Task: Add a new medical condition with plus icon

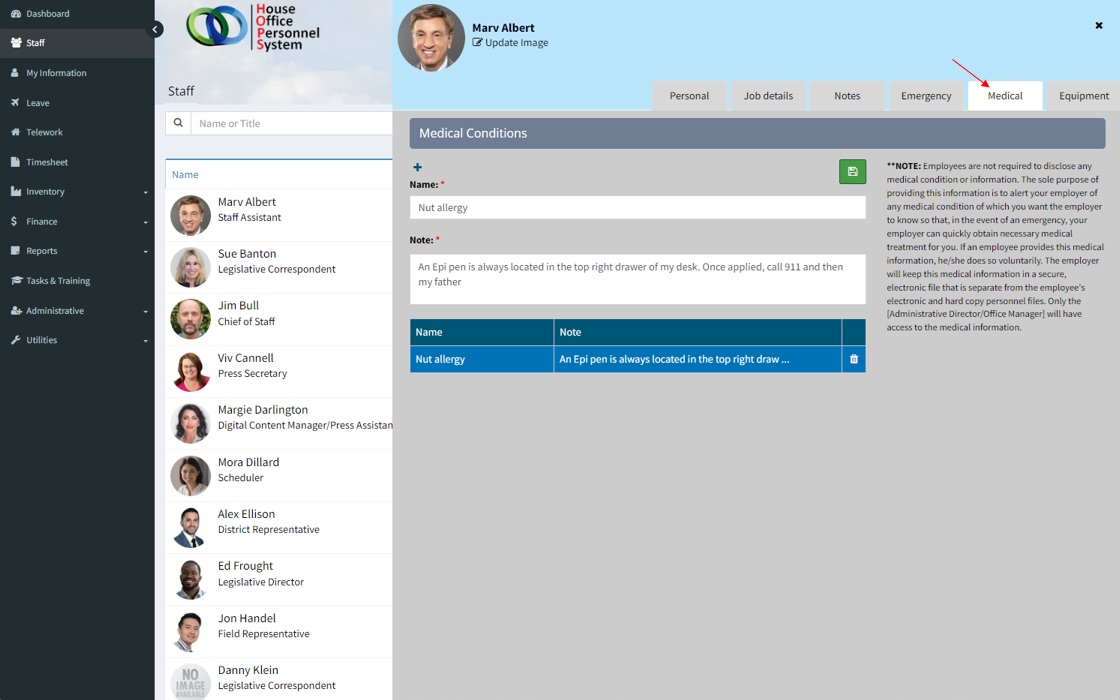Action: coord(417,167)
